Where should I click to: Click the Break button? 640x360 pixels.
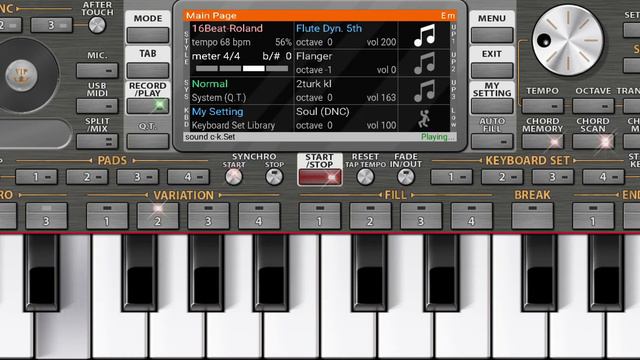pos(532,216)
